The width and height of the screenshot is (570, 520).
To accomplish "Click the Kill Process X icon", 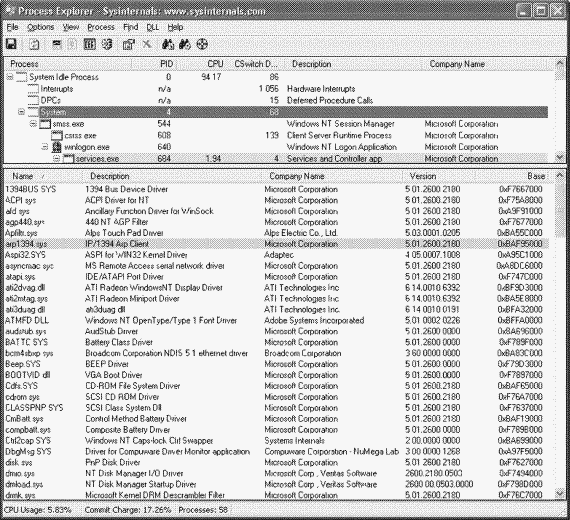I will point(146,44).
